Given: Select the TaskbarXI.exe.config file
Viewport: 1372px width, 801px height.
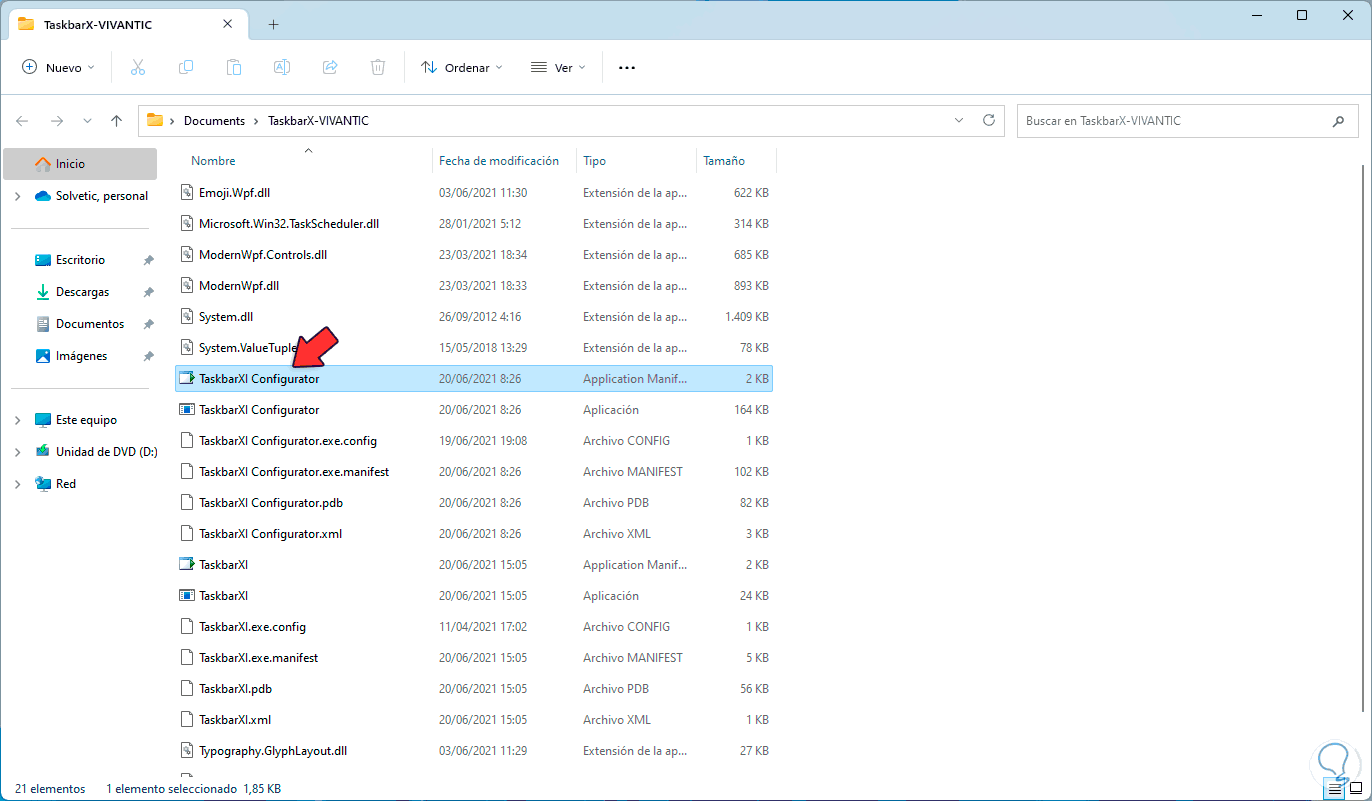Looking at the screenshot, I should [x=252, y=627].
